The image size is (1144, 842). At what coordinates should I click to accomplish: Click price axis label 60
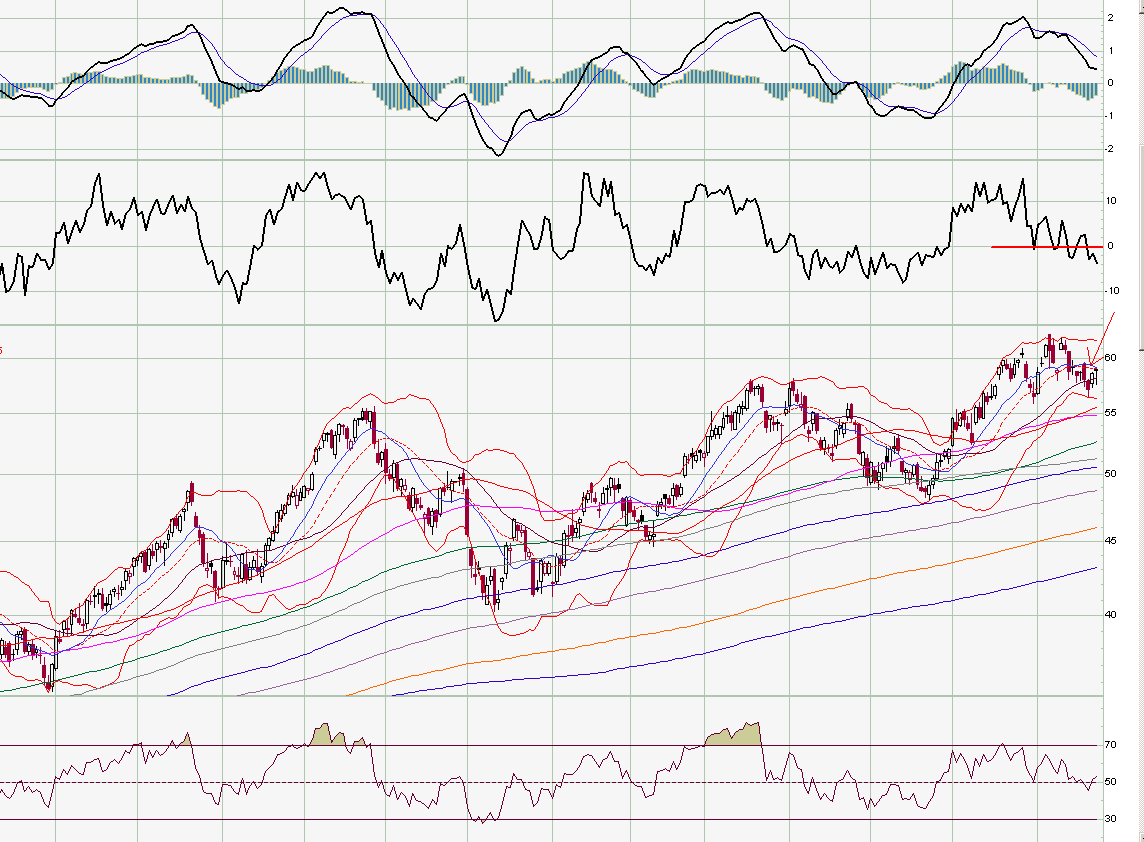(x=1110, y=358)
